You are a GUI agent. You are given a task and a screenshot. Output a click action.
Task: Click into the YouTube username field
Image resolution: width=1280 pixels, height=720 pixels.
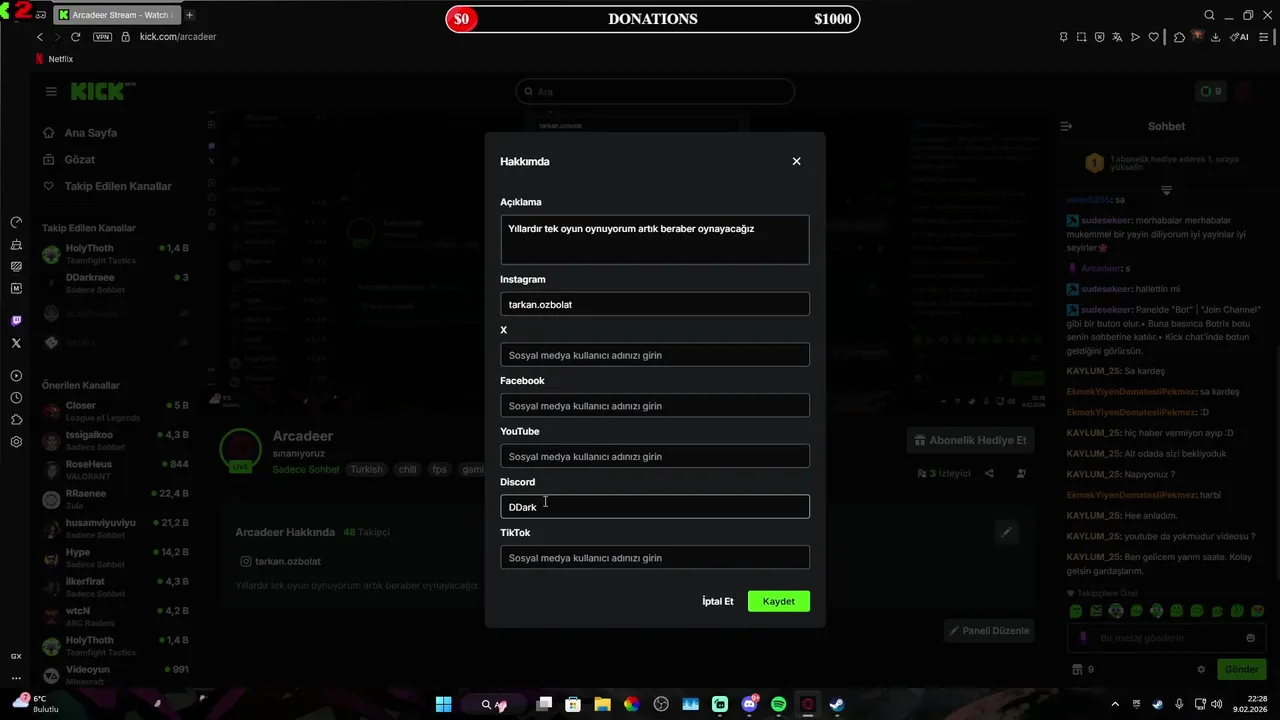click(655, 456)
